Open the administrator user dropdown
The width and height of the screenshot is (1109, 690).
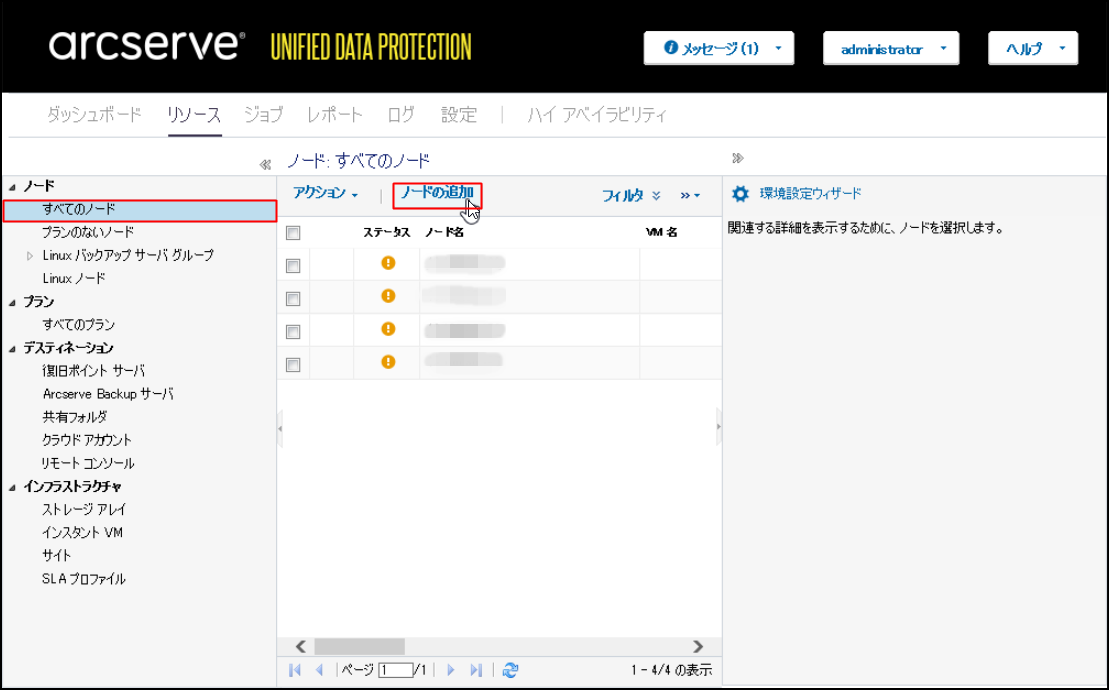[x=890, y=49]
